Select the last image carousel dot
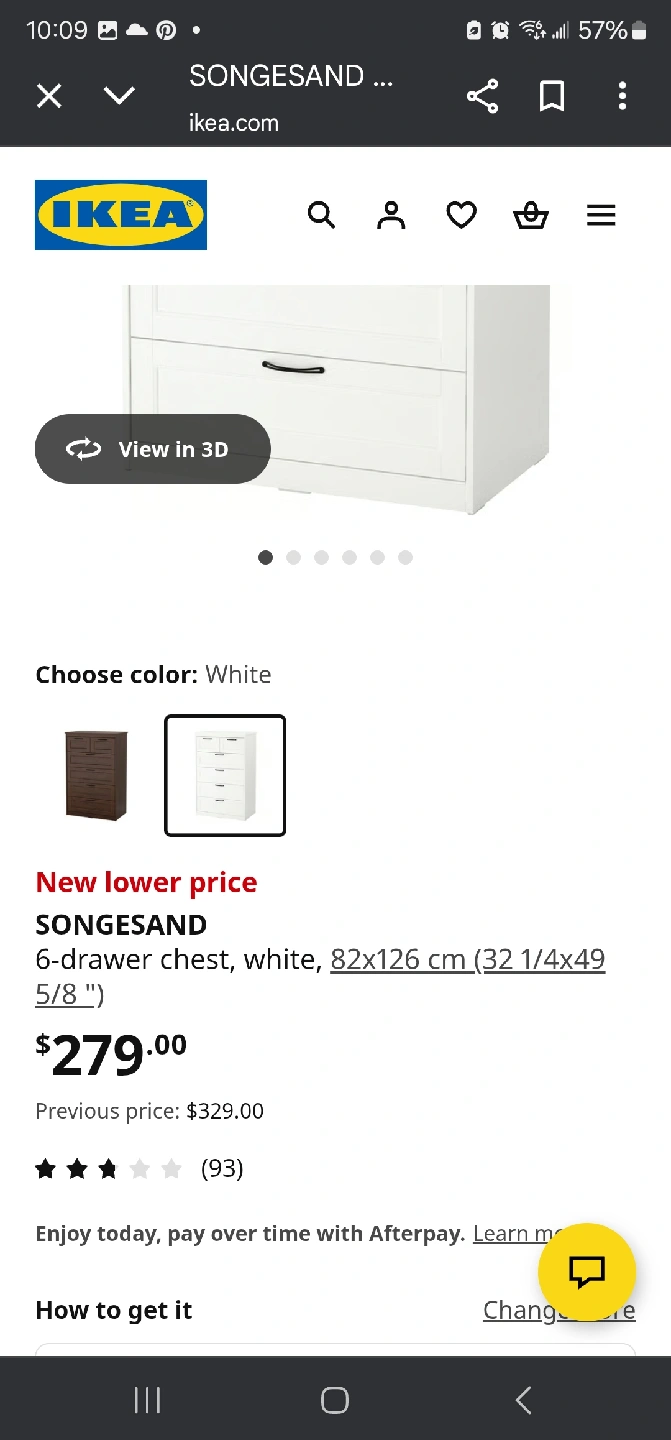 coord(405,558)
